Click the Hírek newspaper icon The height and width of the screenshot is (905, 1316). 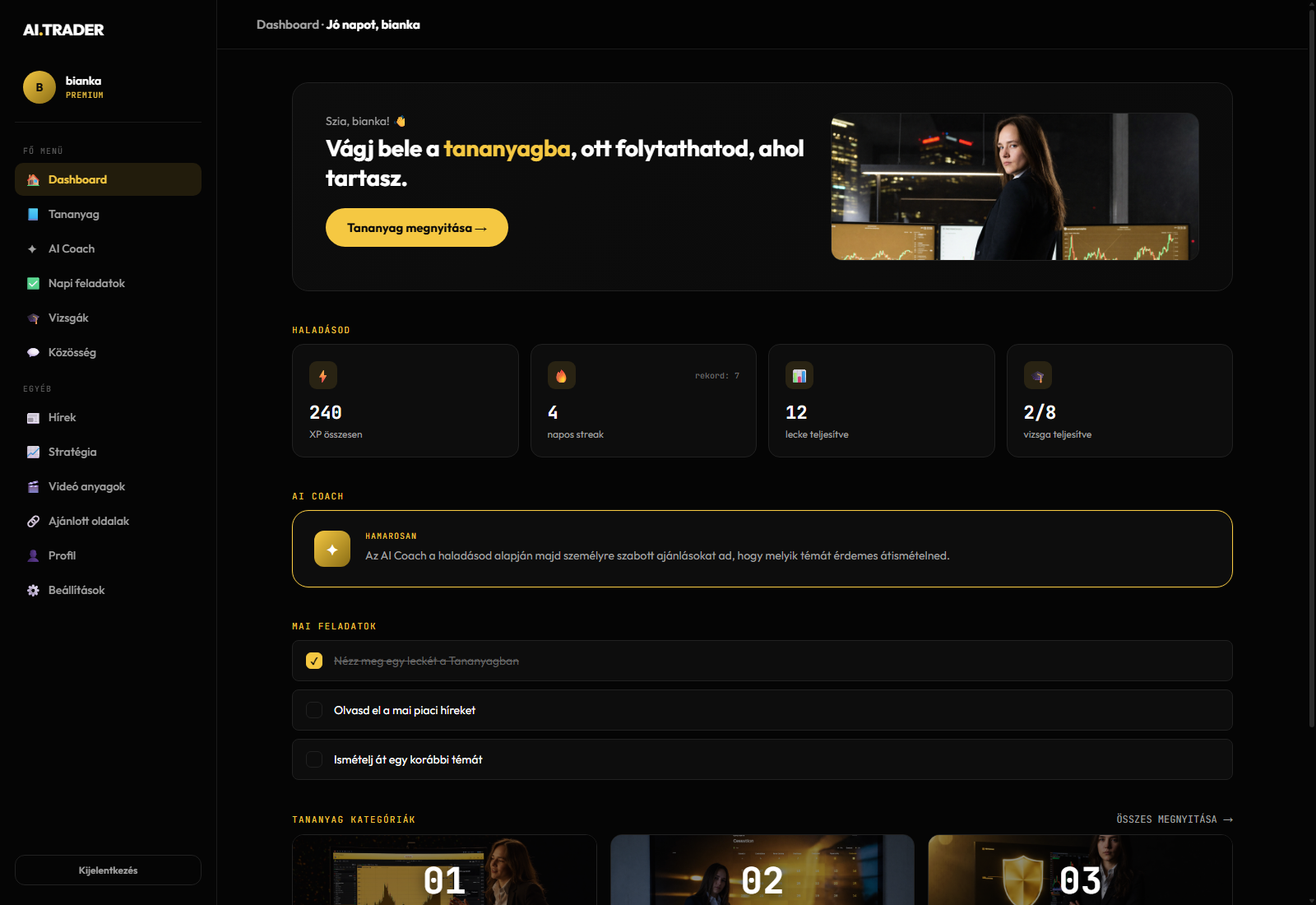[x=33, y=418]
